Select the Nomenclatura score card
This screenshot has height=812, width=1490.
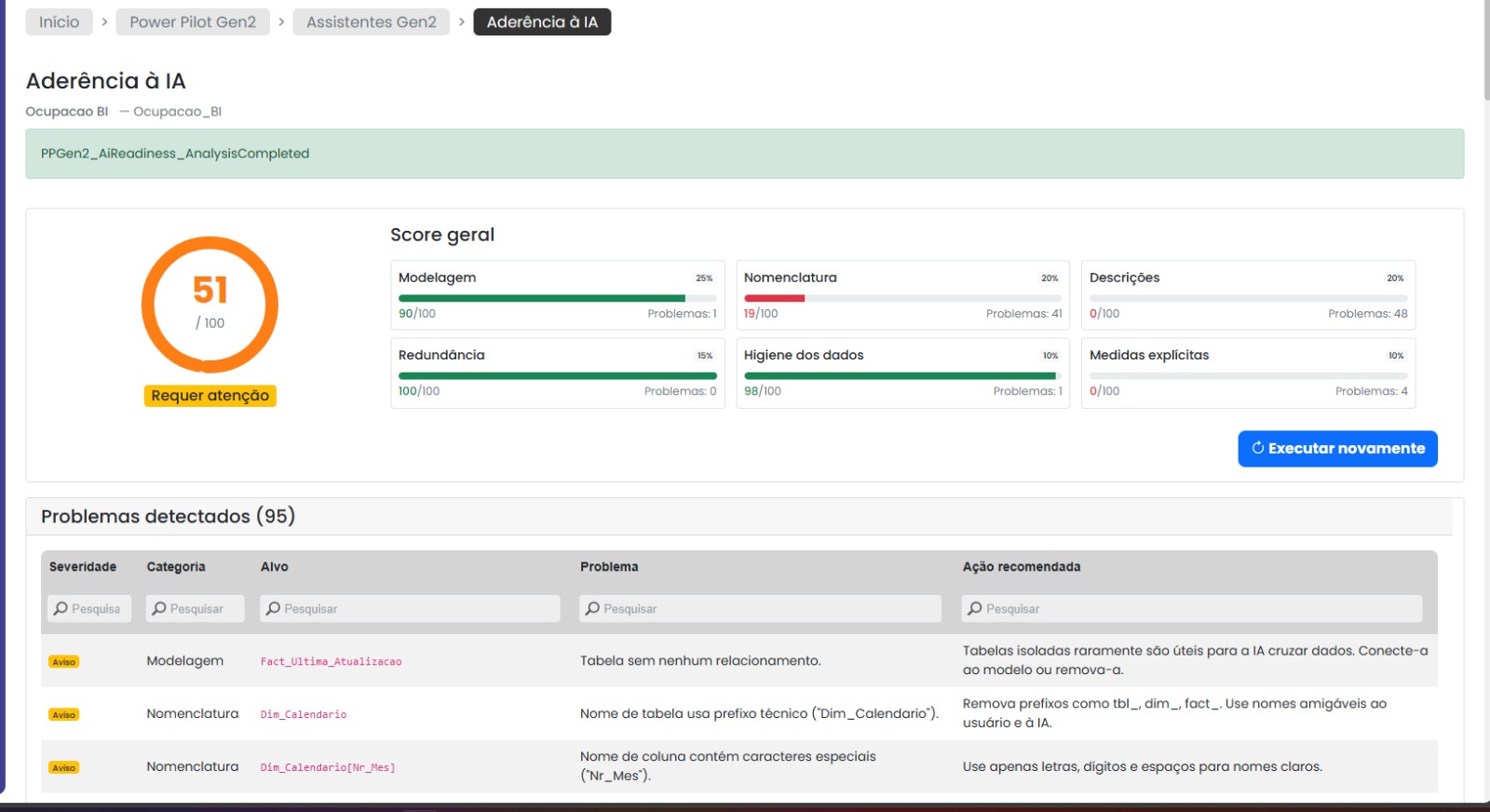click(902, 295)
